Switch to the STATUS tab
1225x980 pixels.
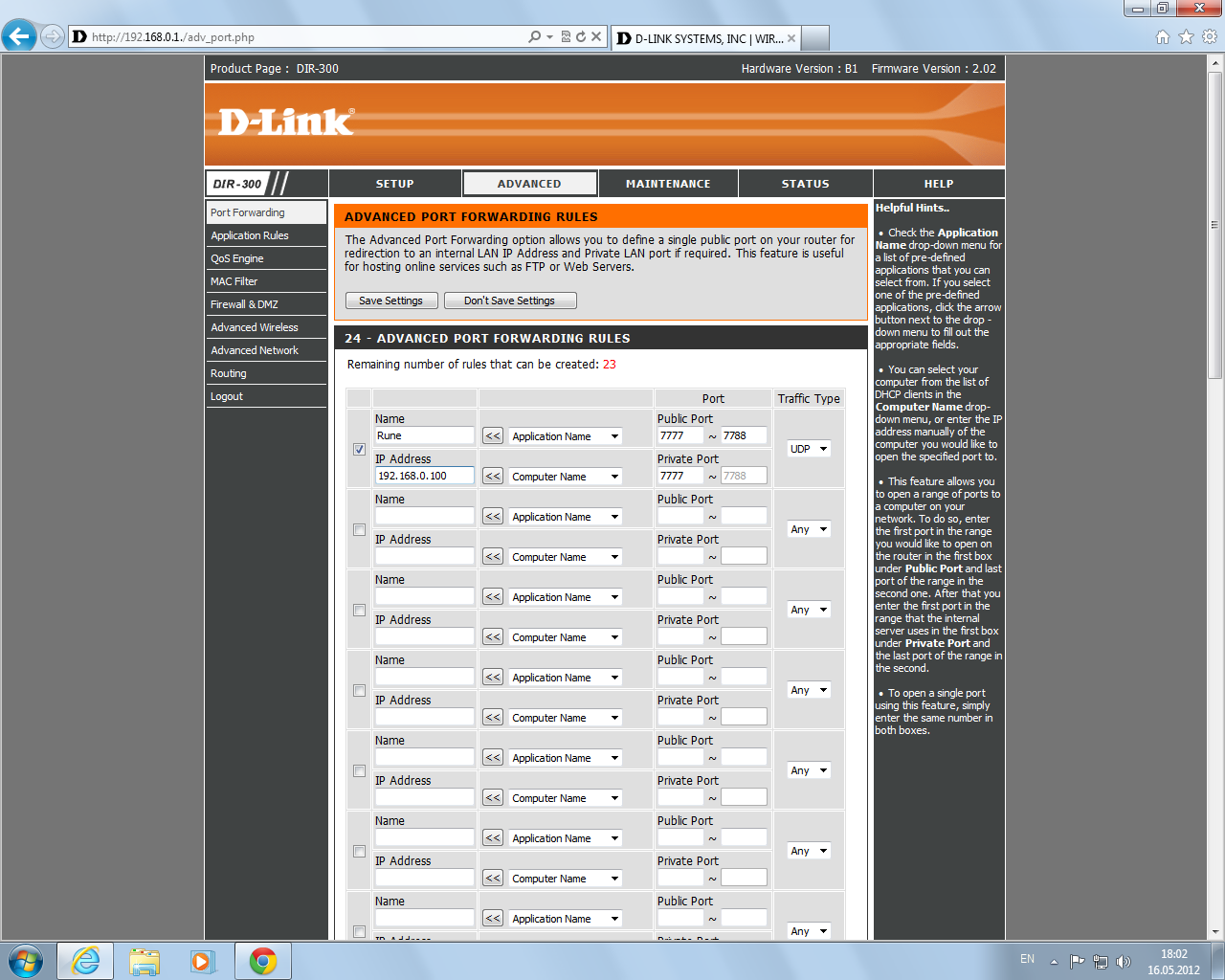pyautogui.click(x=806, y=184)
